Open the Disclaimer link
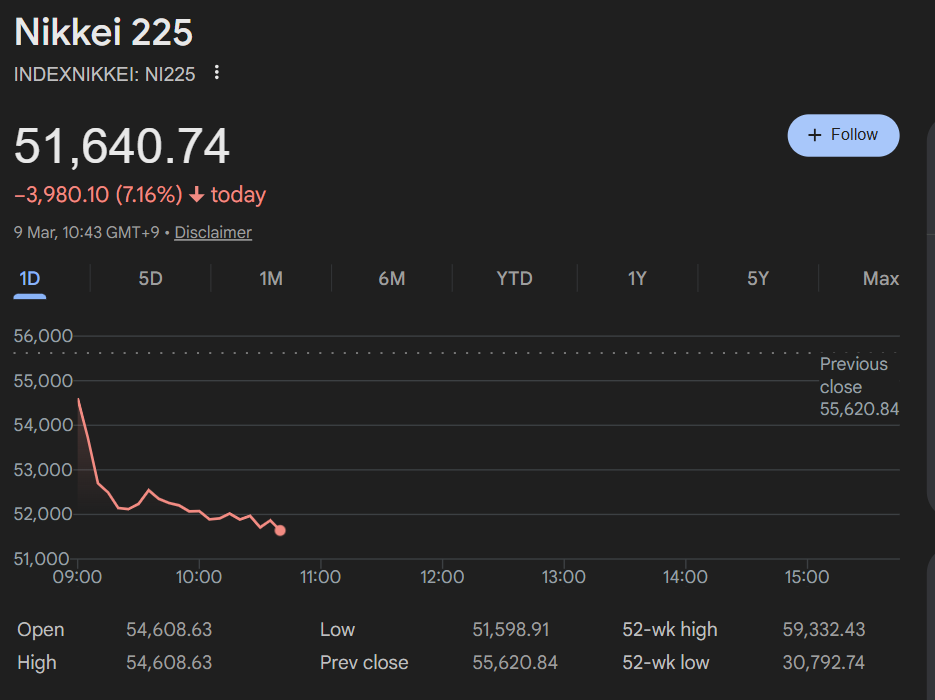935x700 pixels. [x=213, y=233]
